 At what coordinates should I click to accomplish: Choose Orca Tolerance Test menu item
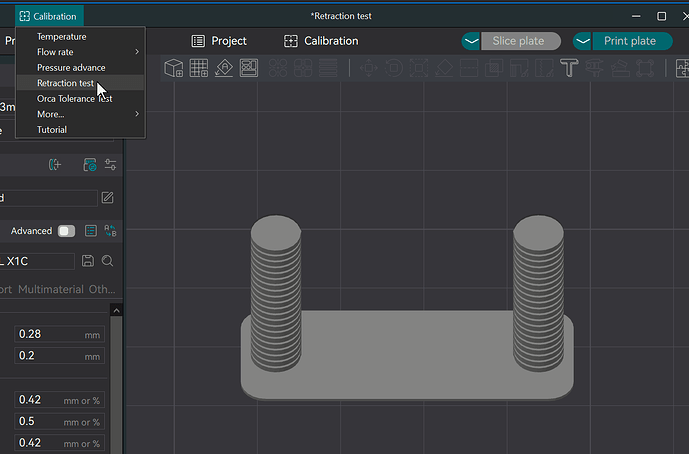pyautogui.click(x=80, y=98)
